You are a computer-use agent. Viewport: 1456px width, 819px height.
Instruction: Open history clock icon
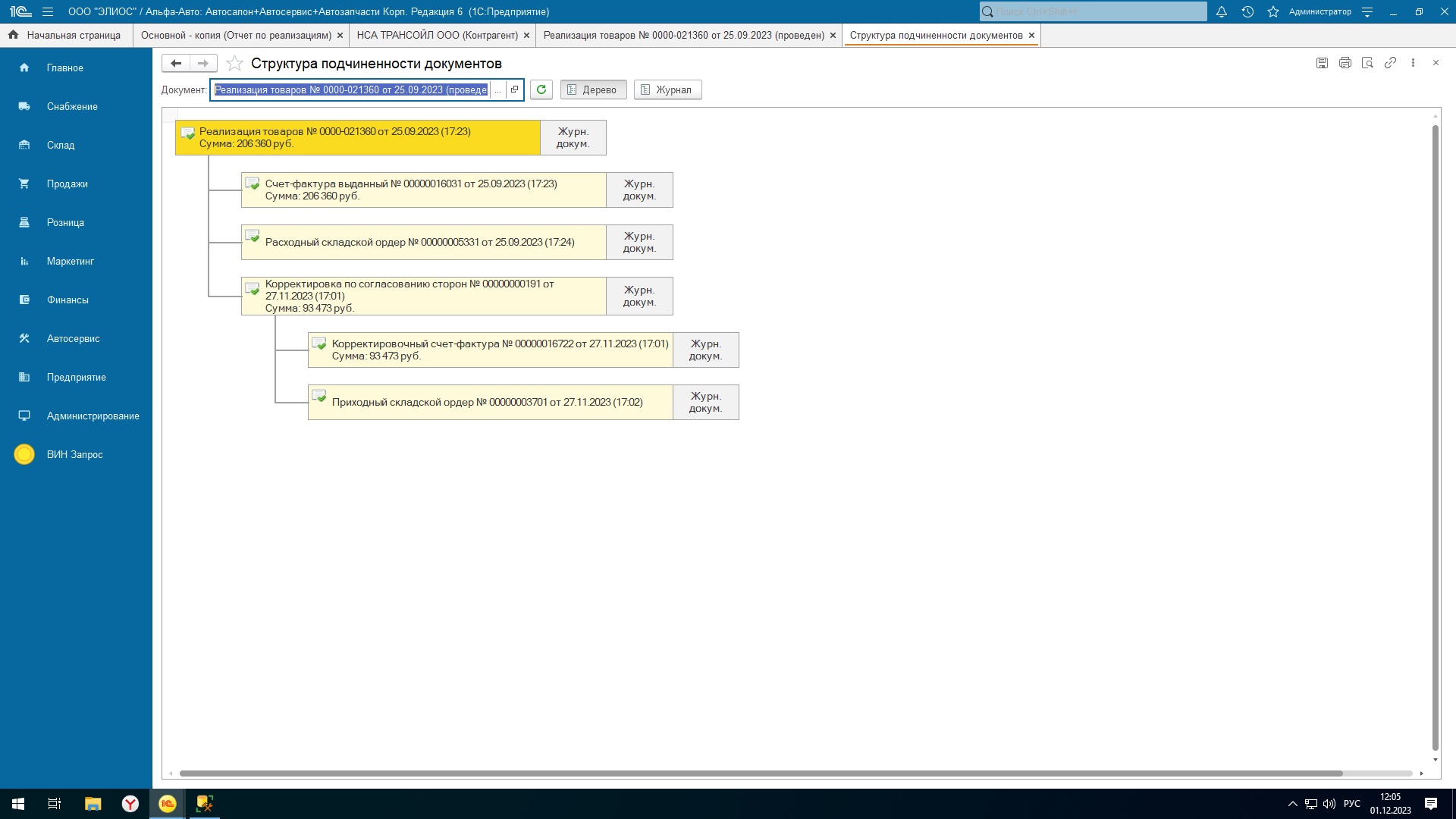pyautogui.click(x=1247, y=11)
